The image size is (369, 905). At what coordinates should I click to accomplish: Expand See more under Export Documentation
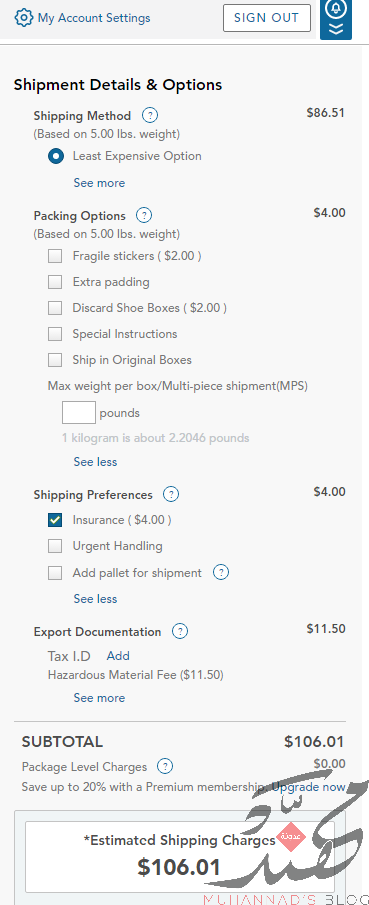[99, 698]
